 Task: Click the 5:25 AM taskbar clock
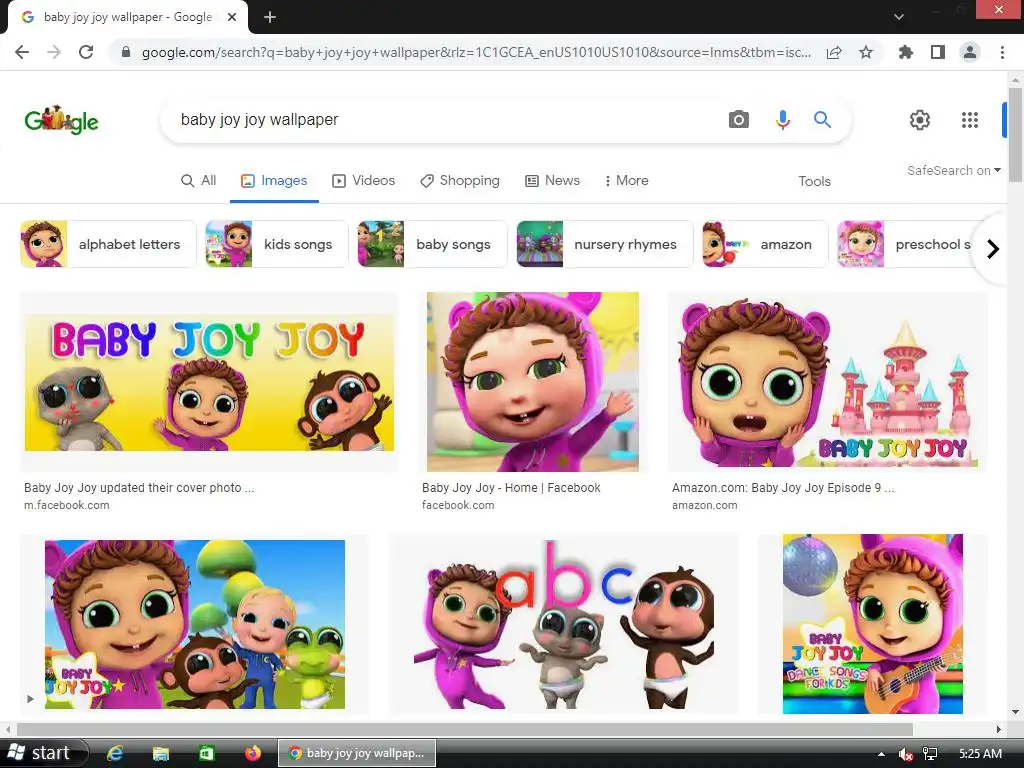[980, 754]
